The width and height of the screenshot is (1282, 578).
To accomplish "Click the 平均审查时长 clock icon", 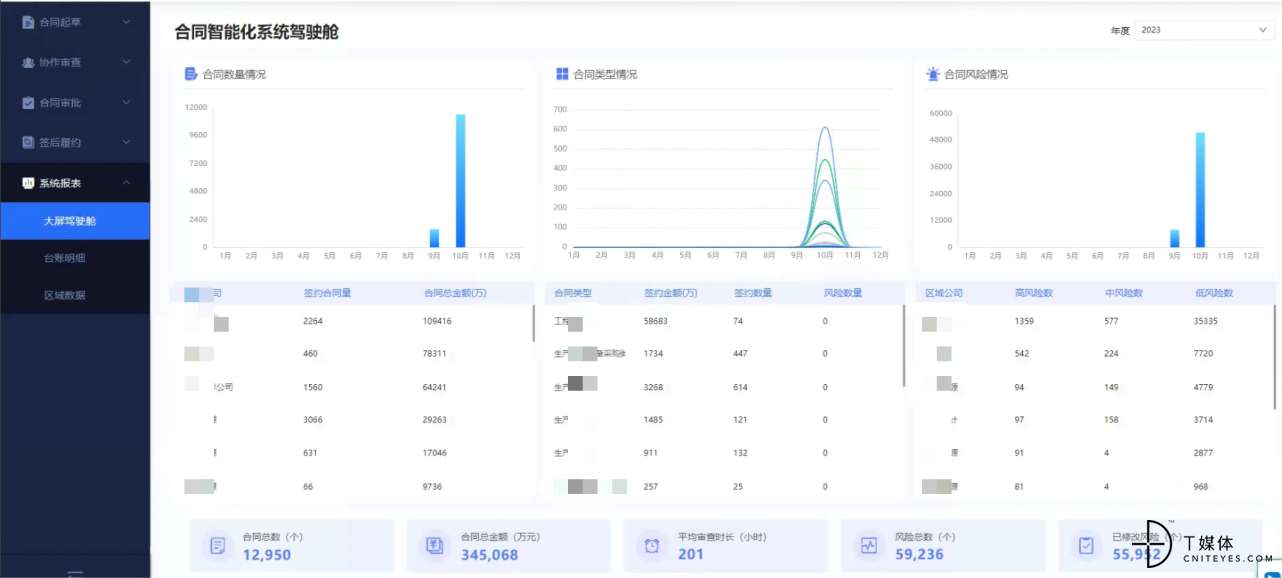I will pos(652,546).
